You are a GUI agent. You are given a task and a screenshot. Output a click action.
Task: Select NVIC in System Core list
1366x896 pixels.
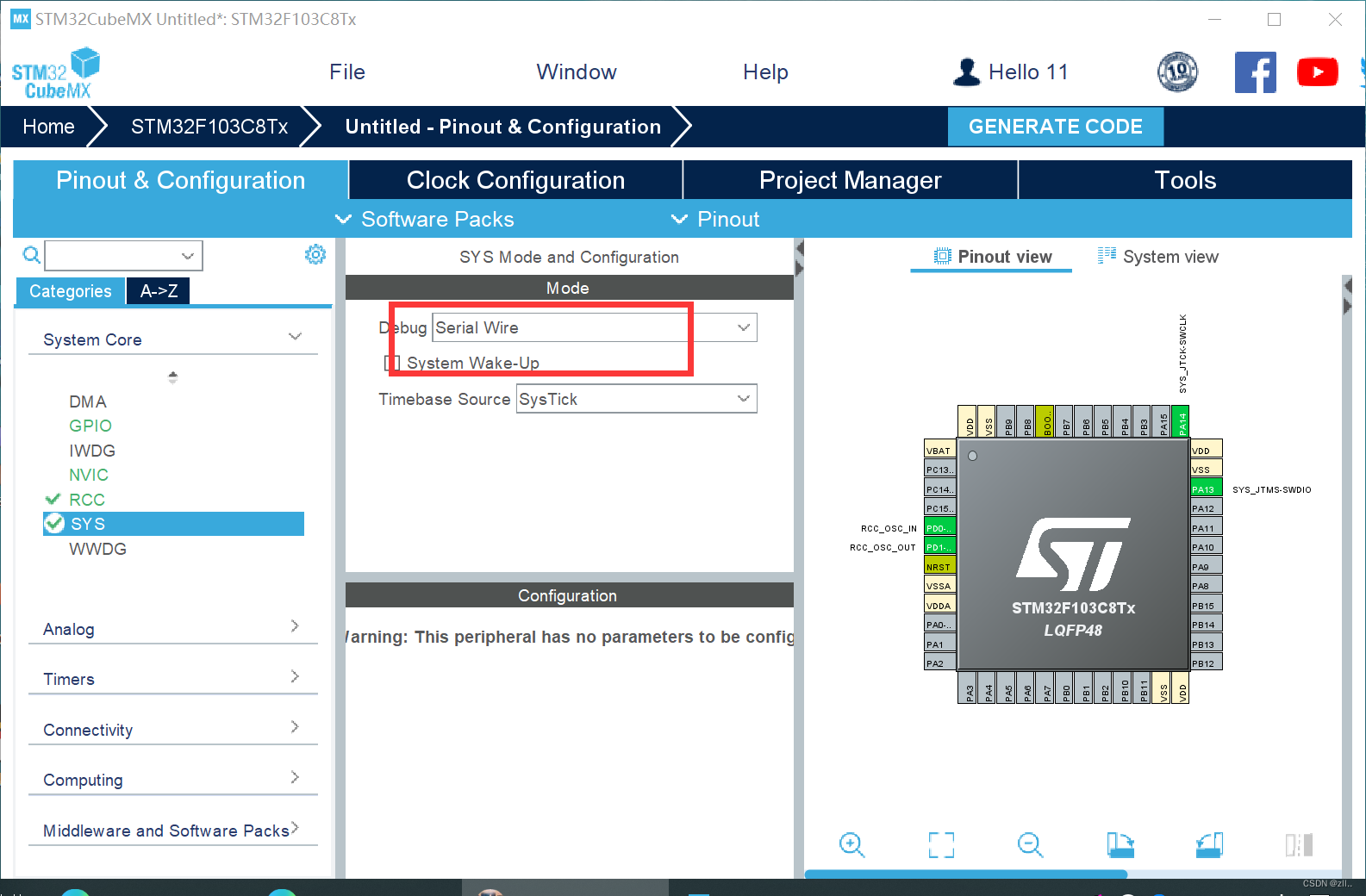(89, 475)
